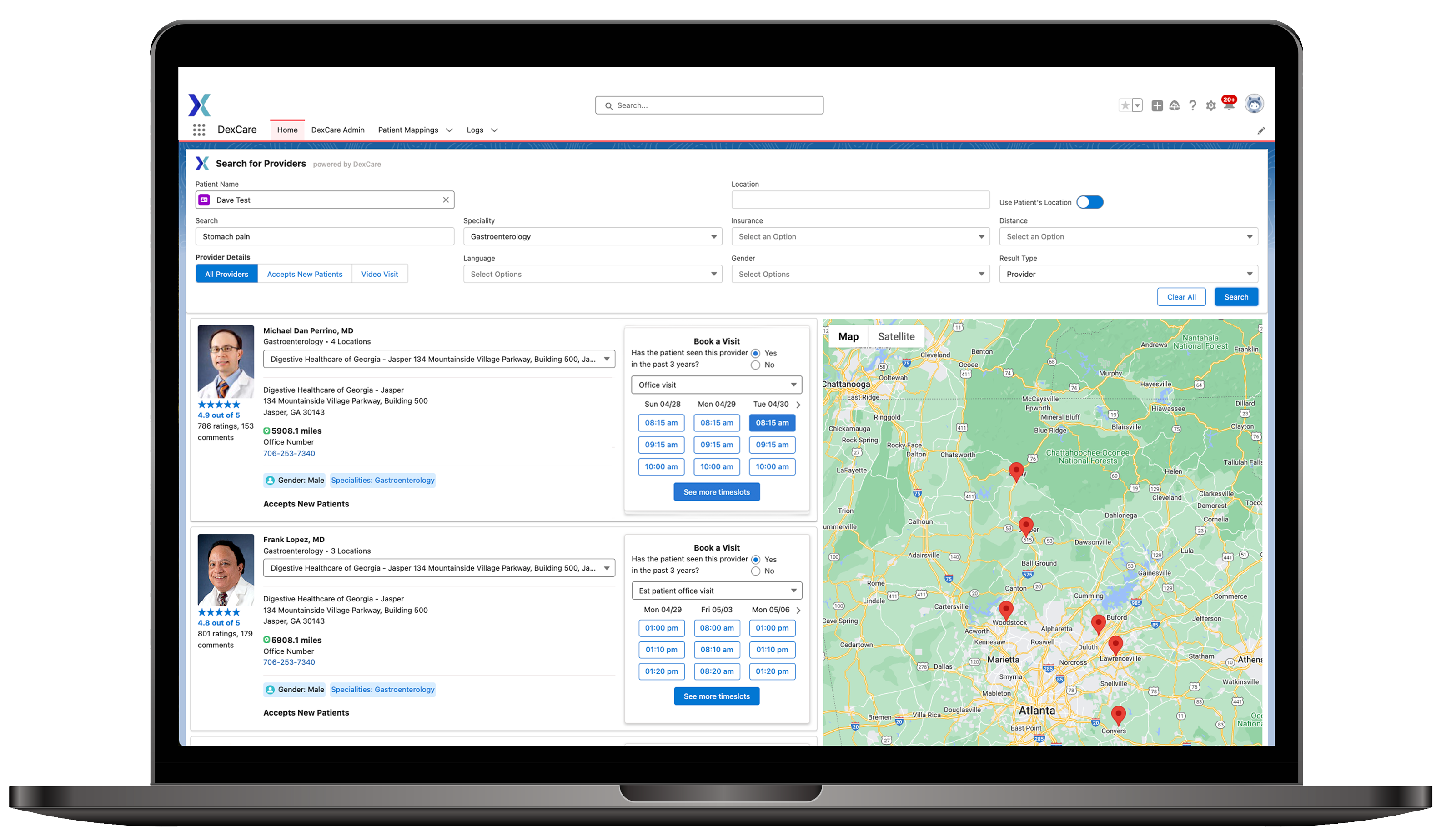Select Yes for patient seen this provider

coord(756,353)
